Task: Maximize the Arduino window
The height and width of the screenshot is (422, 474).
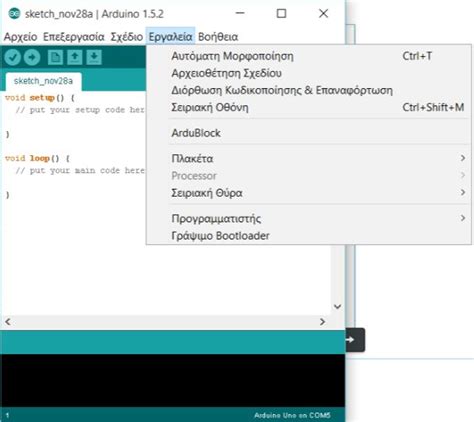Action: click(x=282, y=14)
